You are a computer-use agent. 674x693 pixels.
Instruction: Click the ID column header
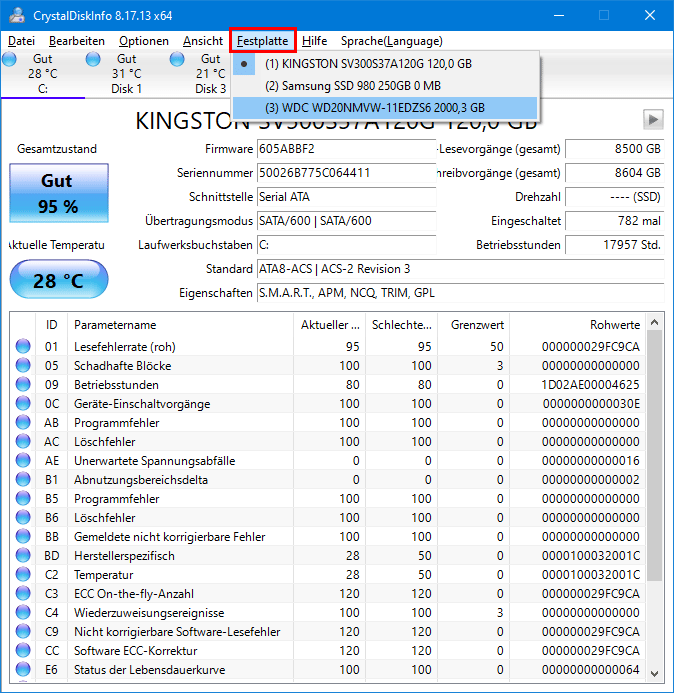[x=51, y=325]
